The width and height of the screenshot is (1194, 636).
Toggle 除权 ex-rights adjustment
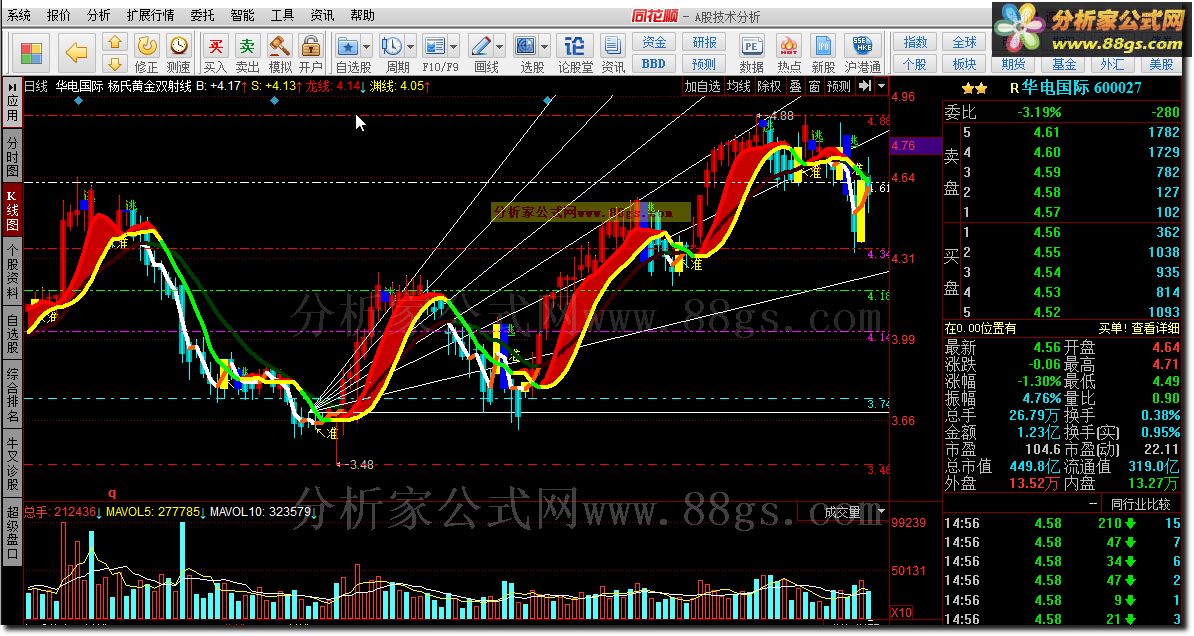(769, 86)
